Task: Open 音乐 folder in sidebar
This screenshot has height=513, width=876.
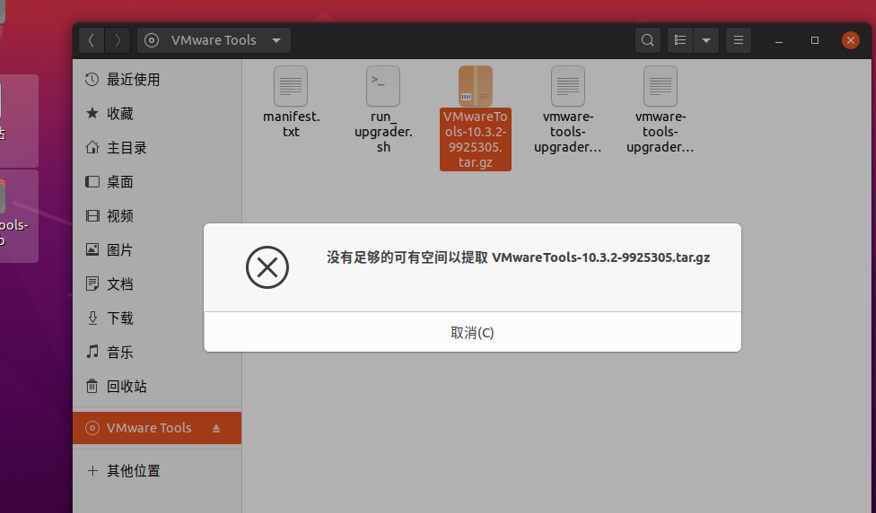Action: coord(157,352)
